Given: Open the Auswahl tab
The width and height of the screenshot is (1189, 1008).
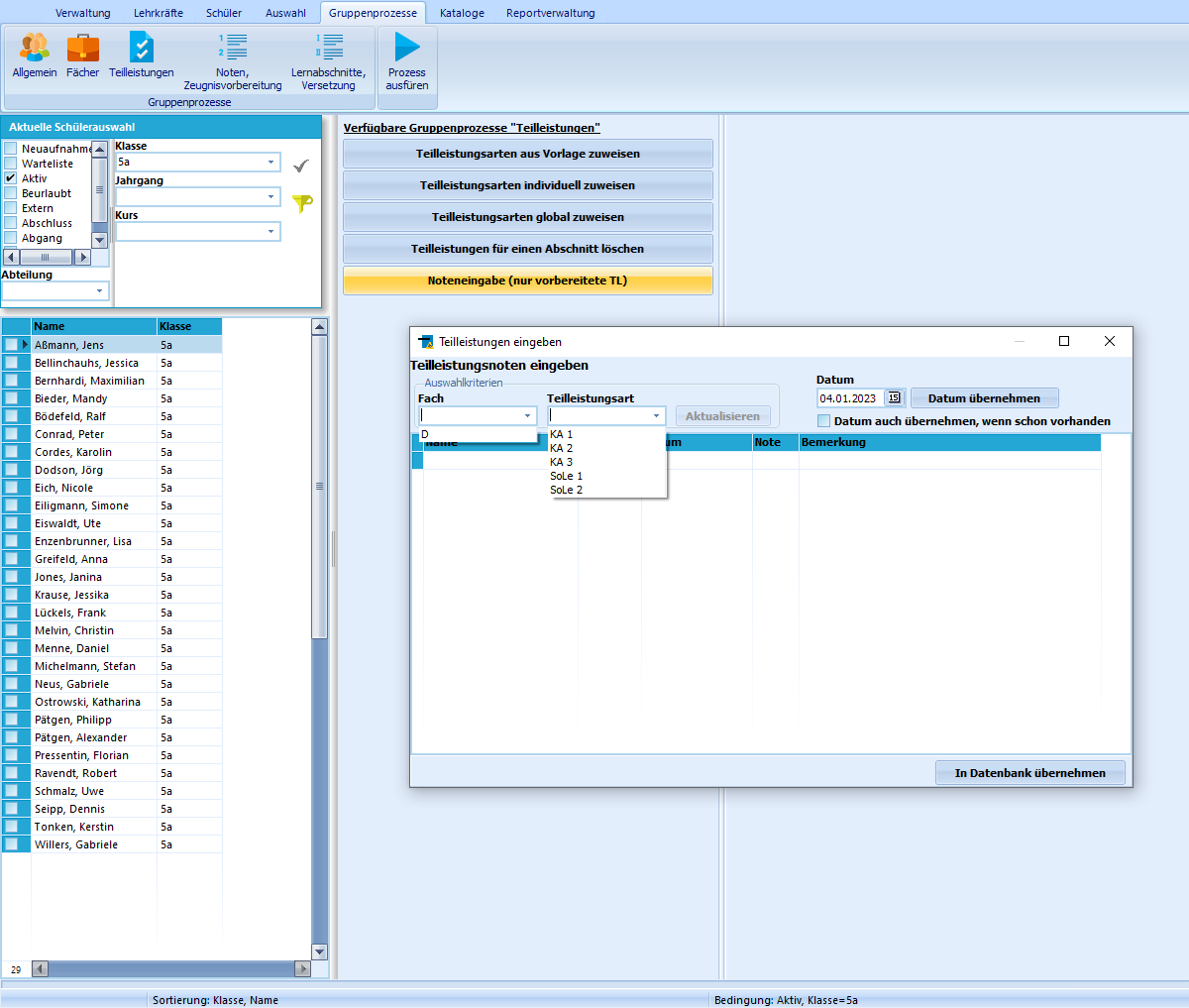Looking at the screenshot, I should click(x=285, y=13).
